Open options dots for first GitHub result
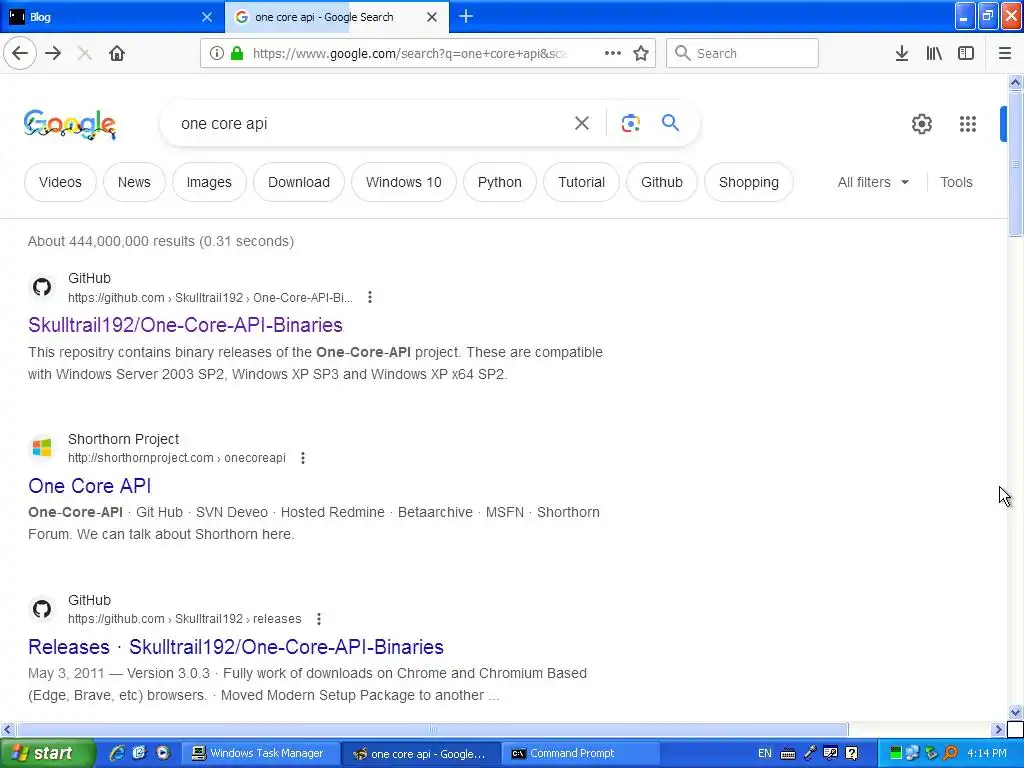Viewport: 1024px width, 768px height. click(x=370, y=297)
